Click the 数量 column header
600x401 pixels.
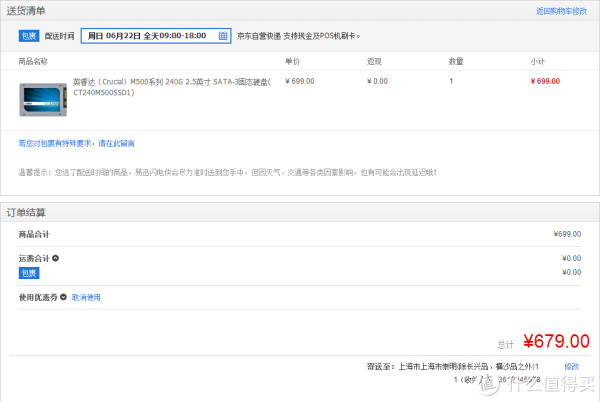[456, 61]
